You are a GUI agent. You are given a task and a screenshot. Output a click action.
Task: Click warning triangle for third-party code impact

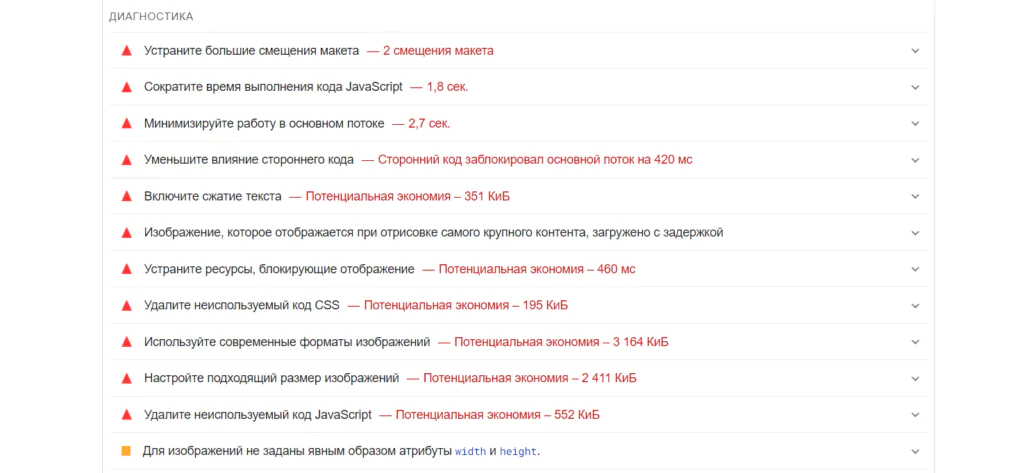127,160
